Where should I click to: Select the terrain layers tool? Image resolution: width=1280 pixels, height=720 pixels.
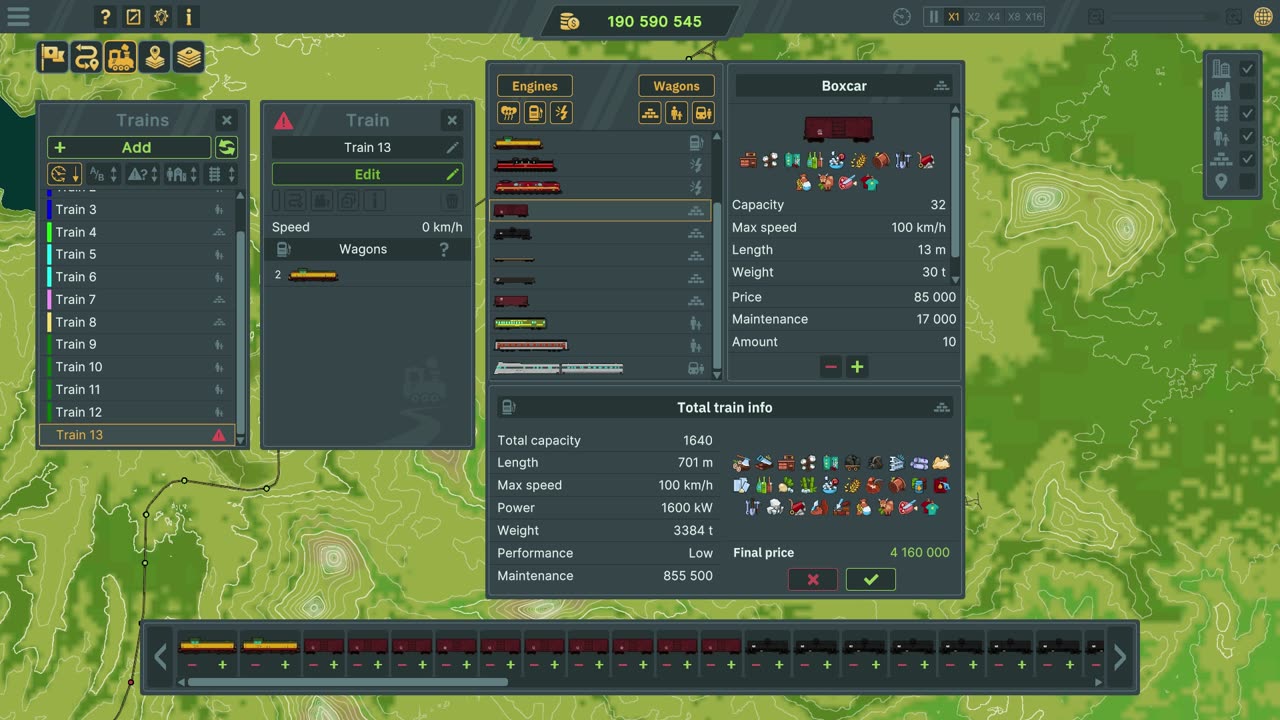pyautogui.click(x=188, y=57)
